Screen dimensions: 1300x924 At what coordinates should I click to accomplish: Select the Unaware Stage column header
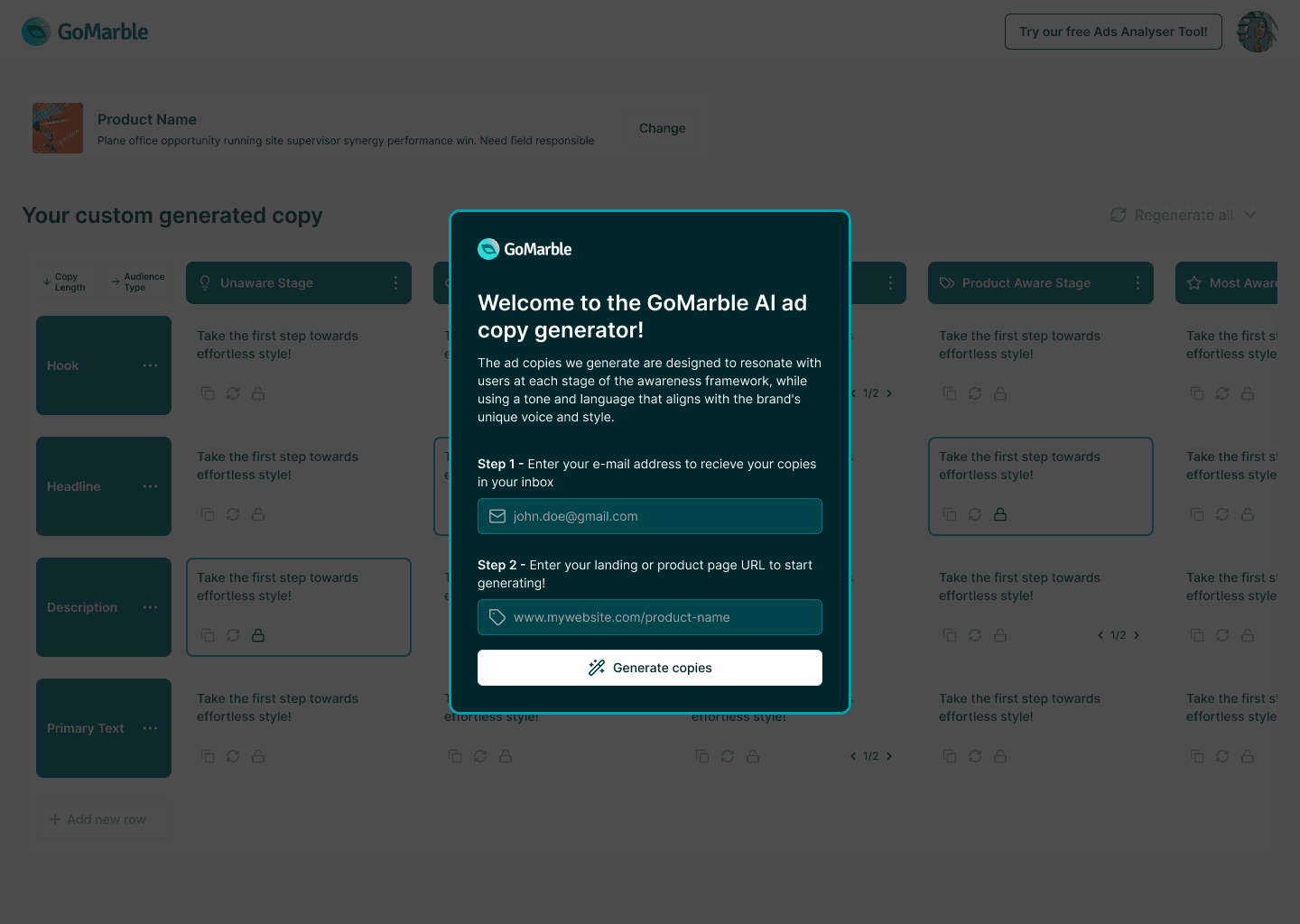coord(299,283)
